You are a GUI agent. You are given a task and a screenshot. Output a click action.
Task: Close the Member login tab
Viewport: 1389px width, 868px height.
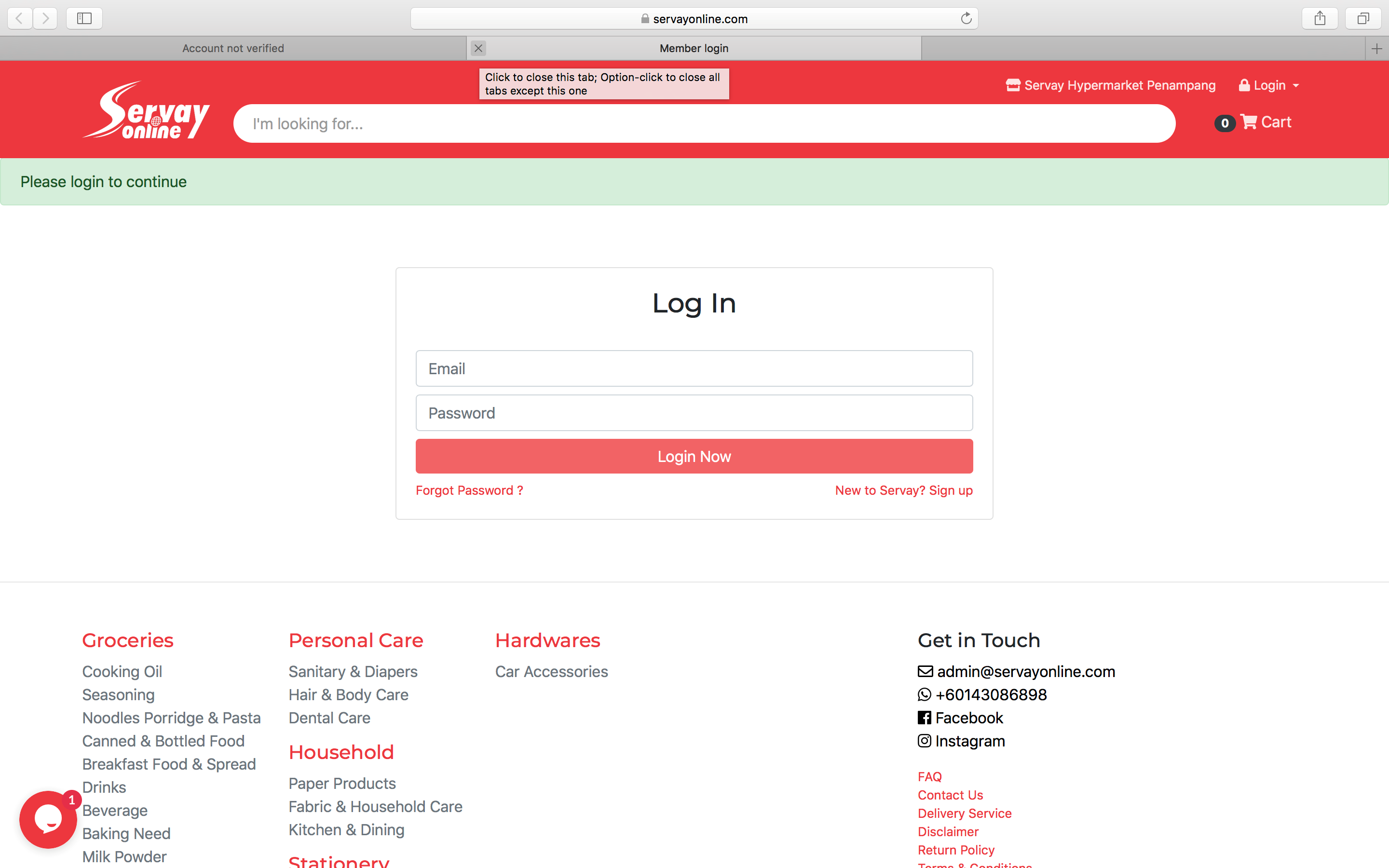(x=478, y=48)
